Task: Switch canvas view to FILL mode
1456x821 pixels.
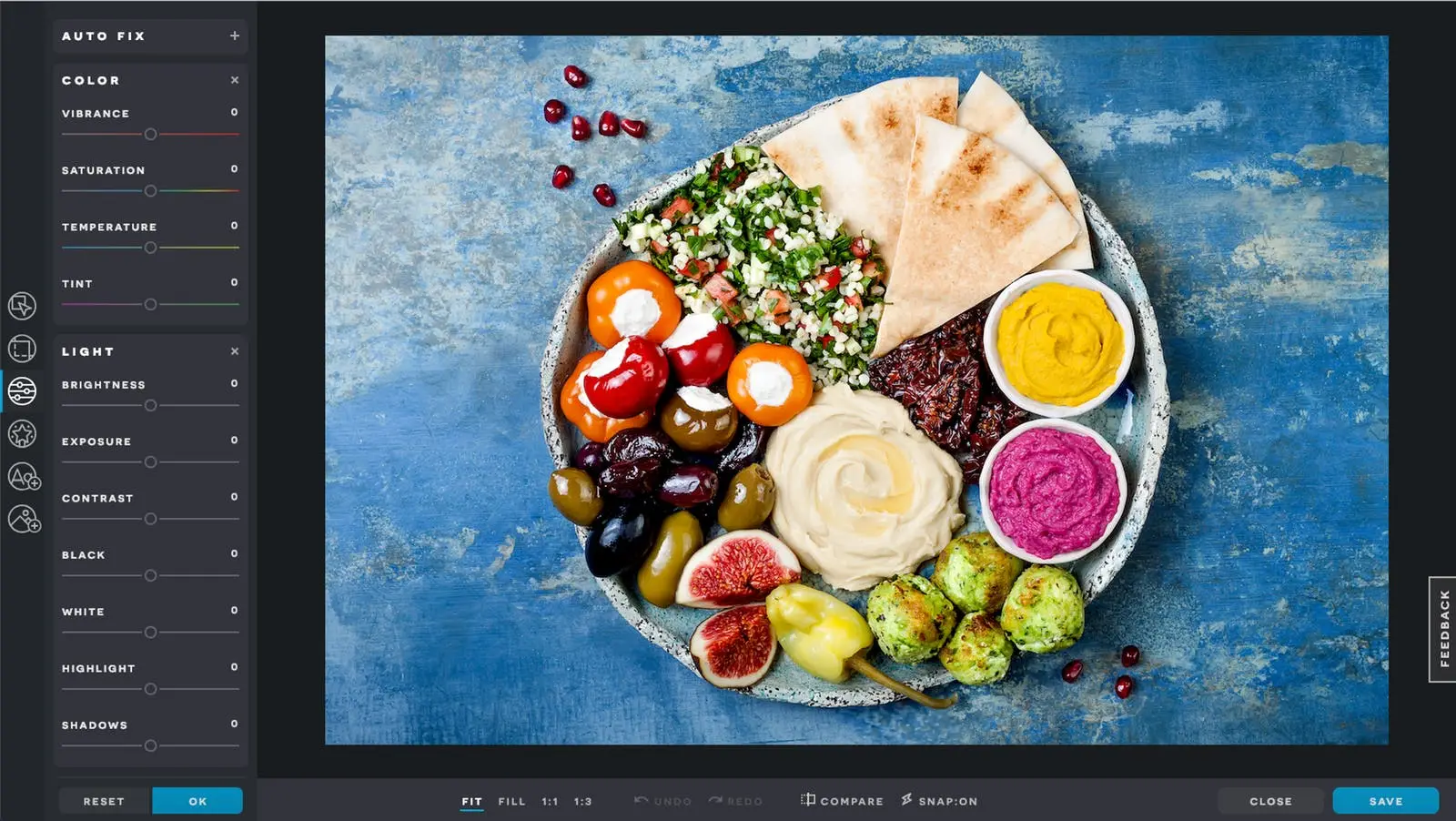Action: [x=511, y=801]
